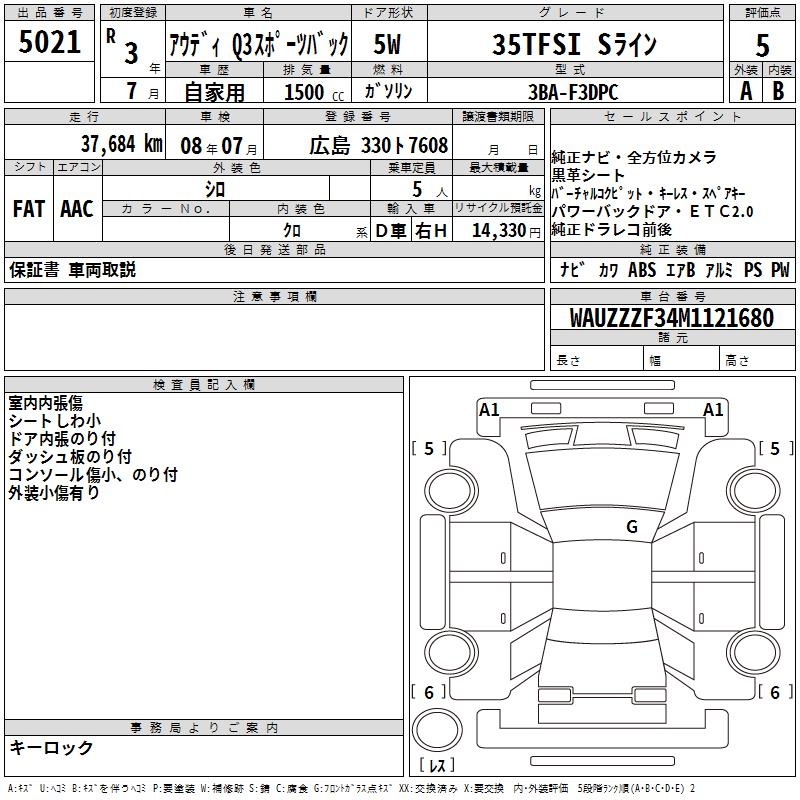Screen dimensions: 800x800
Task: Select the exterior color シロ
Action: tap(215, 189)
